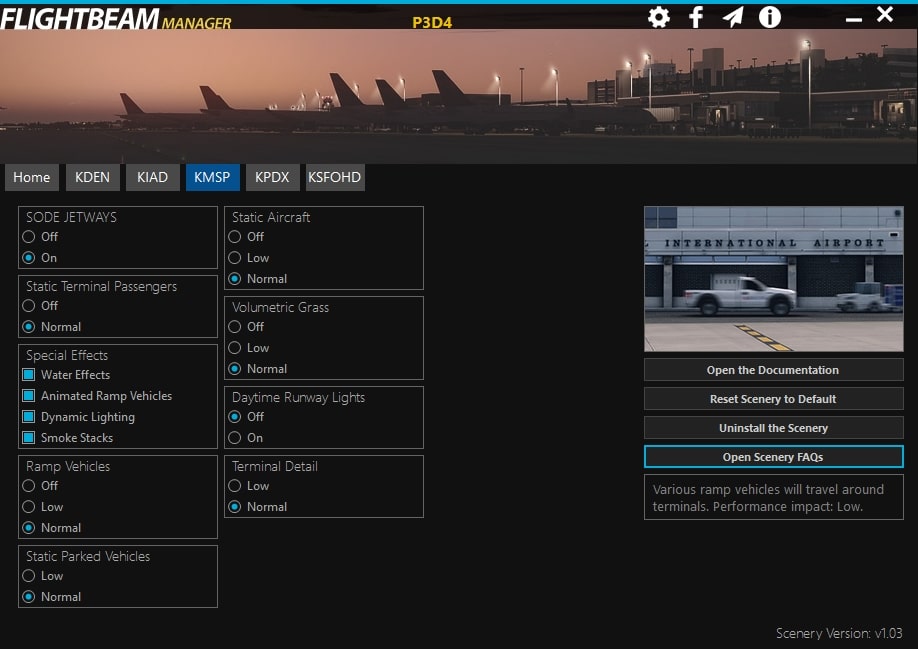This screenshot has width=918, height=649.
Task: Set SODE Jetways to Off
Action: [x=29, y=237]
